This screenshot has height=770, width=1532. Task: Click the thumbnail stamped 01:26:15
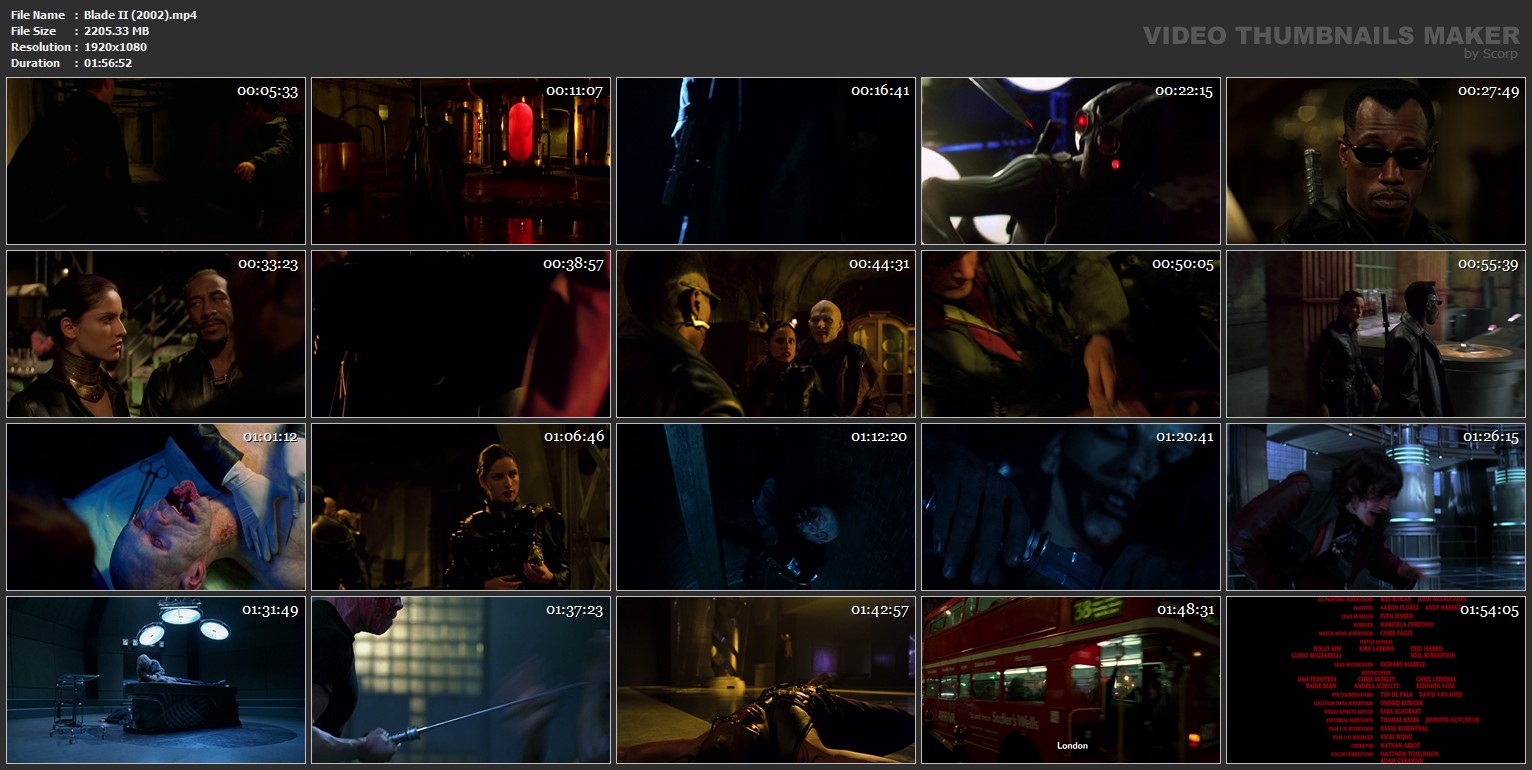(x=1376, y=507)
